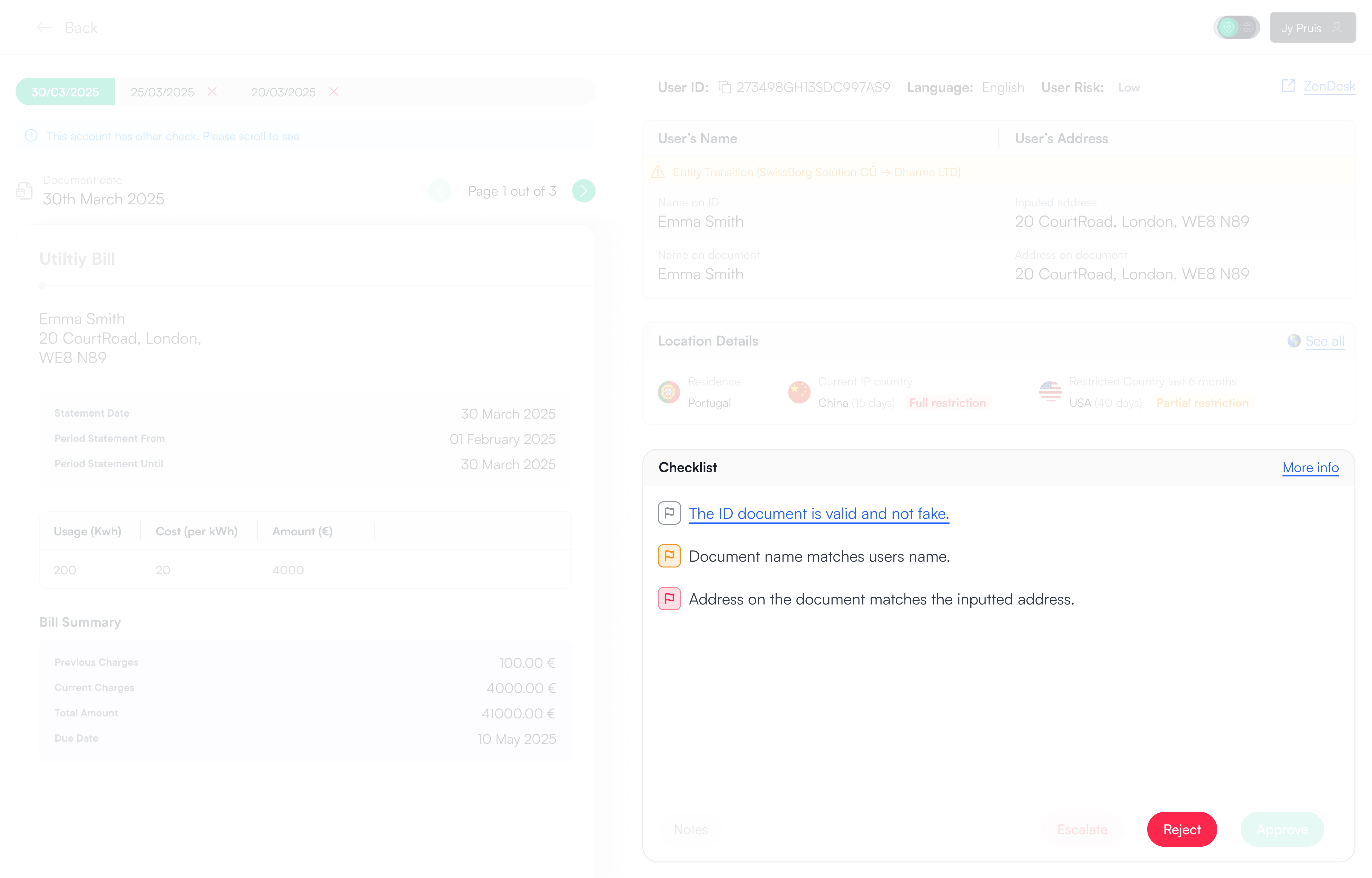Viewport: 1372px width, 878px height.
Task: Click the China flag icon
Action: [799, 392]
